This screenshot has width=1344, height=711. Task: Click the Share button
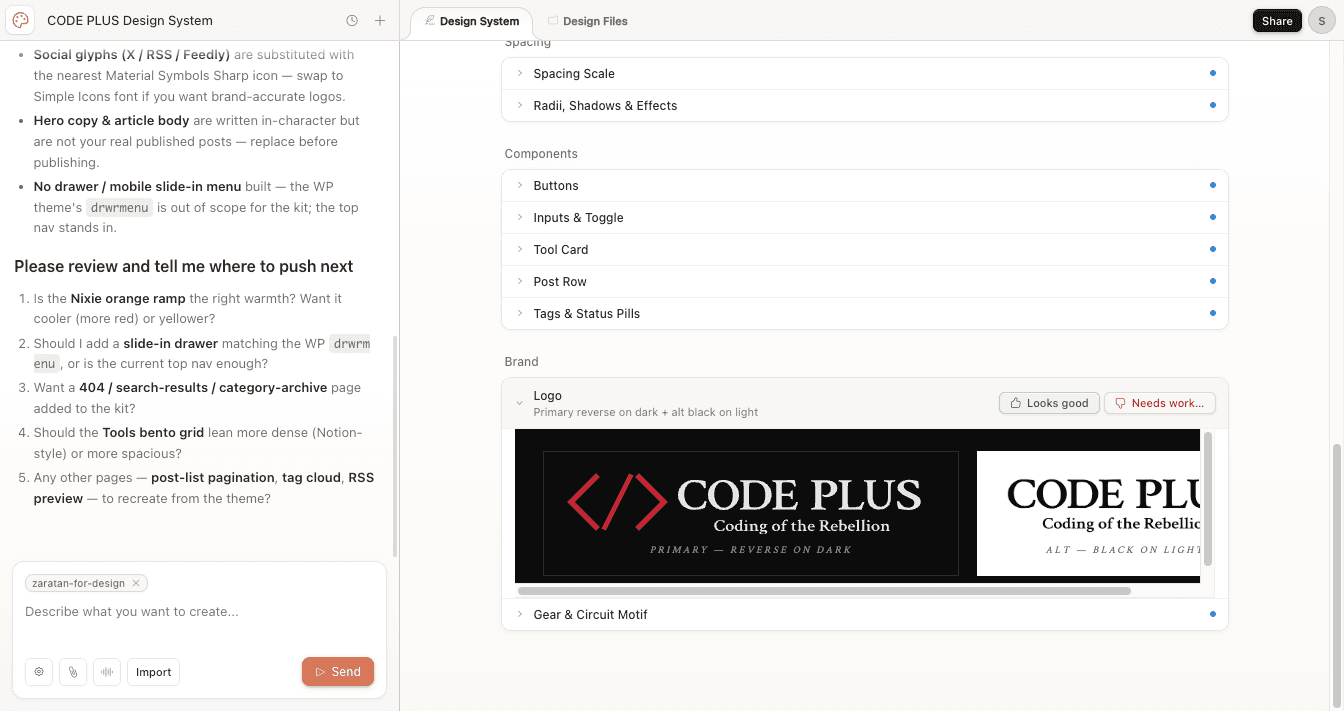[1277, 21]
